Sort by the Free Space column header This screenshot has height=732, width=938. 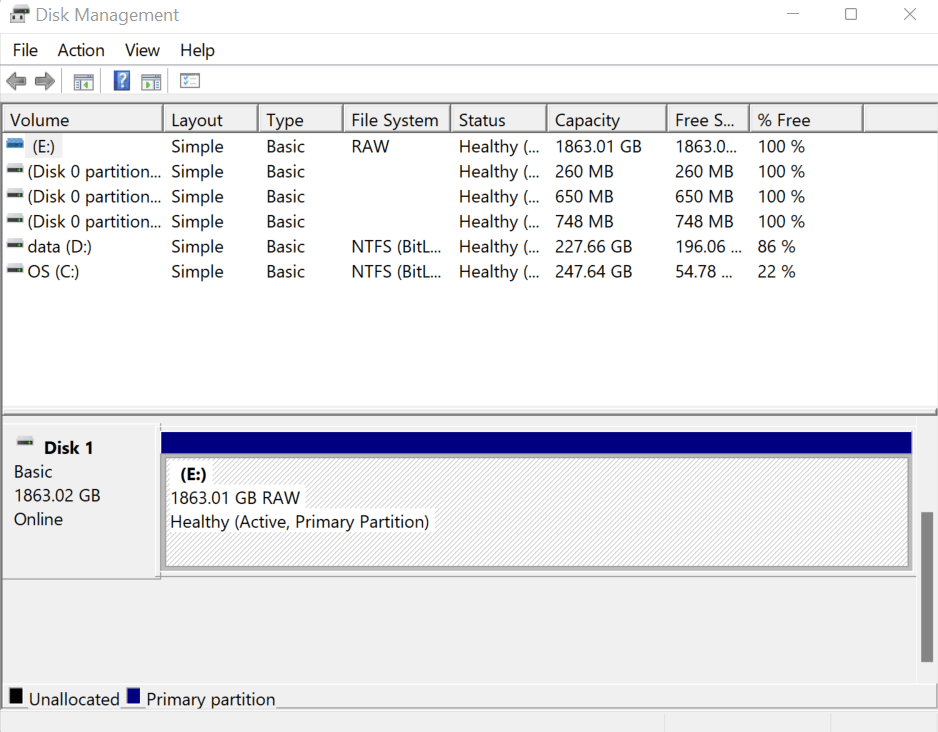[708, 120]
